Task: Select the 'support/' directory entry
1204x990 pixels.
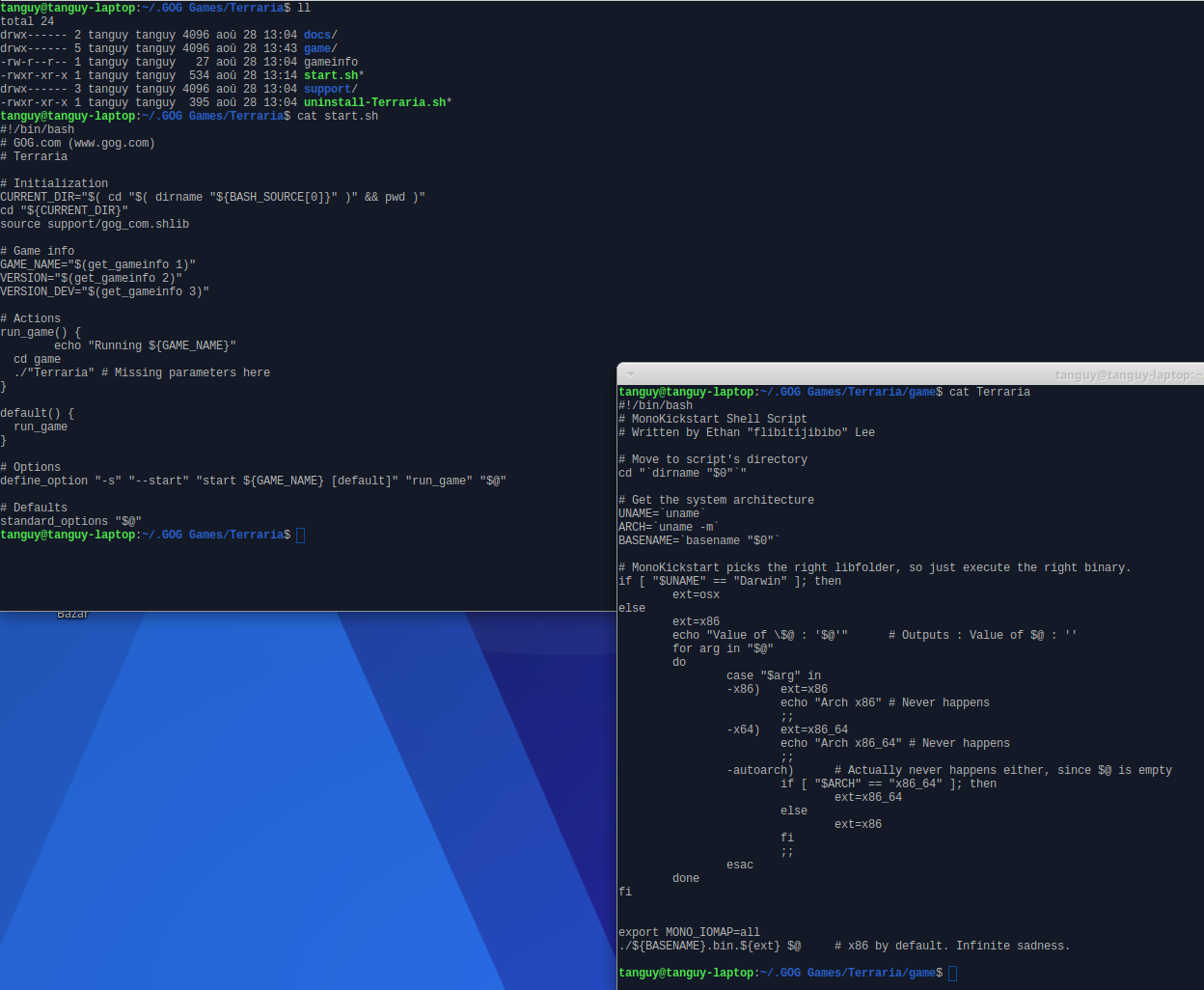Action: point(331,89)
